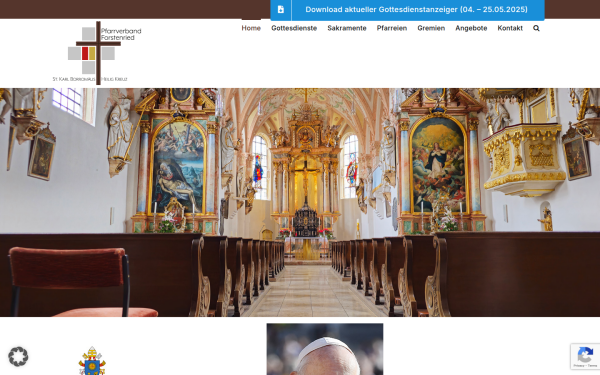Click the document download icon in blue banner
The image size is (600, 375).
coord(281,10)
